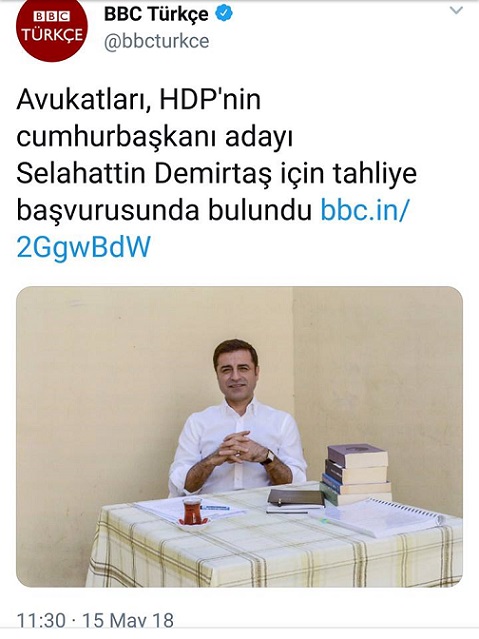This screenshot has height=639, width=479.
Task: Select the 15 May 18 date text
Action: tap(128, 621)
